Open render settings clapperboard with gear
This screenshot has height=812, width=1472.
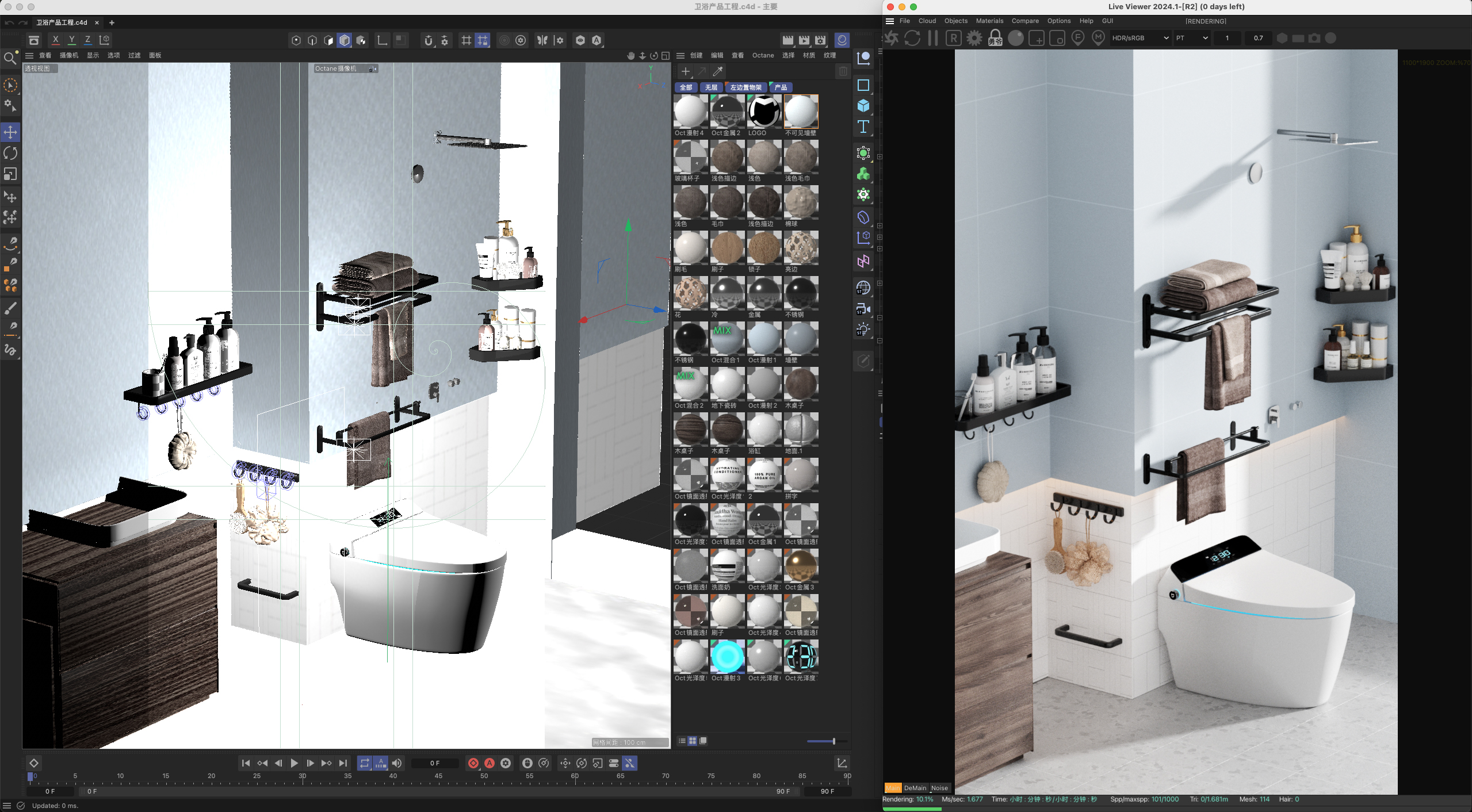coord(820,40)
